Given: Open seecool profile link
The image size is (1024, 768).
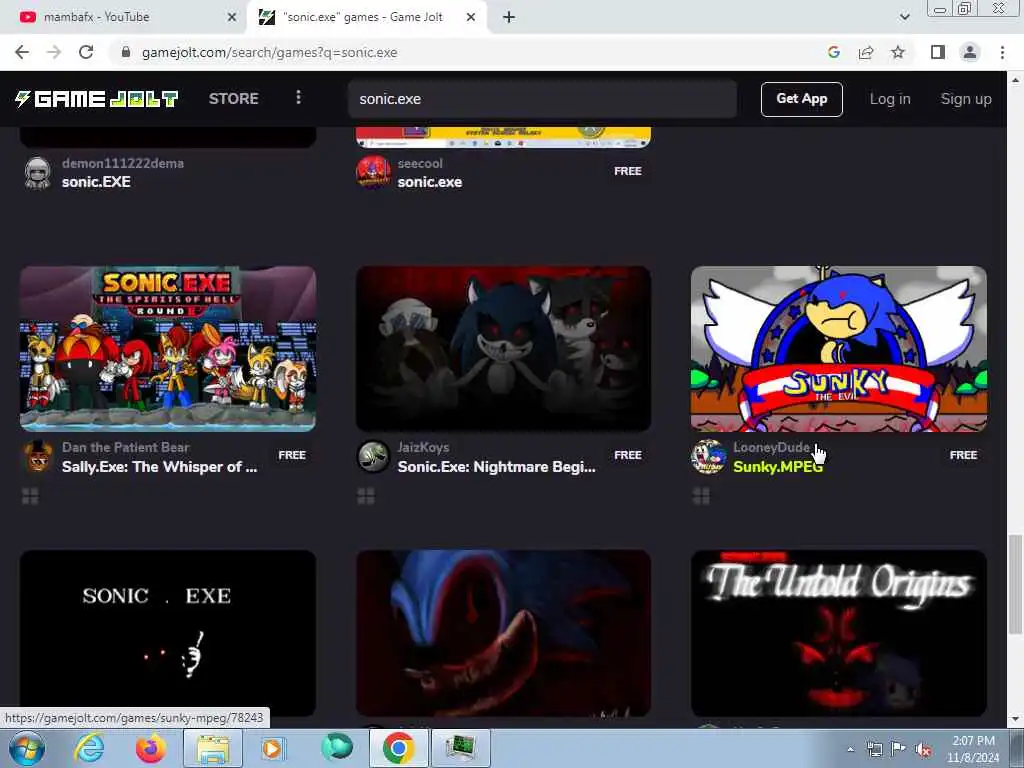Looking at the screenshot, I should coord(420,163).
